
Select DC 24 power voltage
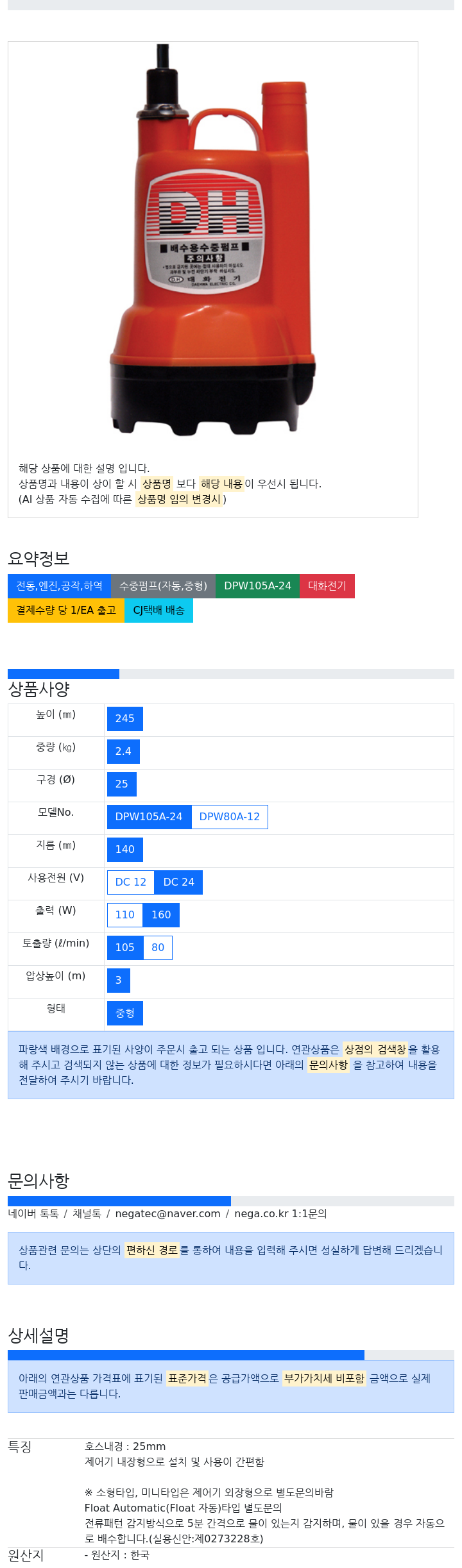point(178,882)
